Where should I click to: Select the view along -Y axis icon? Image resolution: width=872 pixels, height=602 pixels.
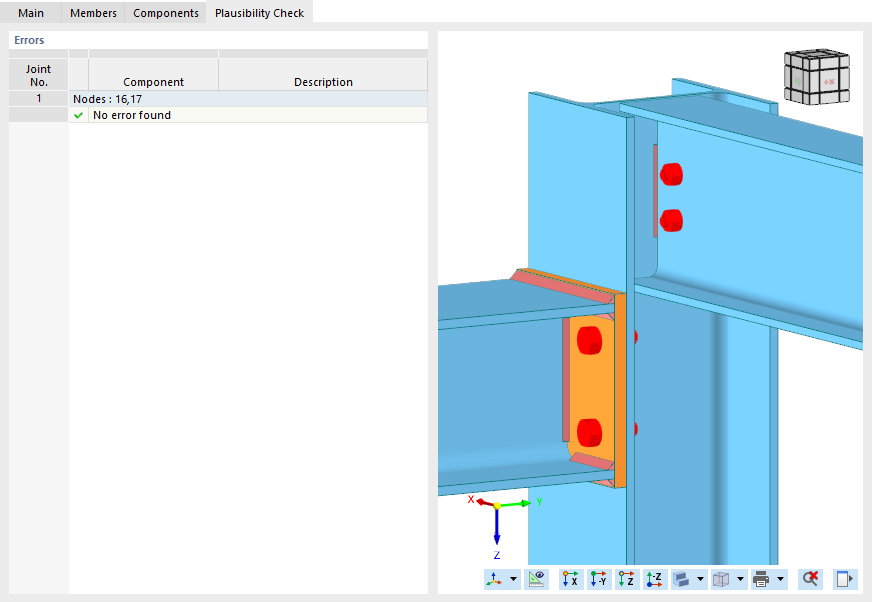tap(598, 579)
